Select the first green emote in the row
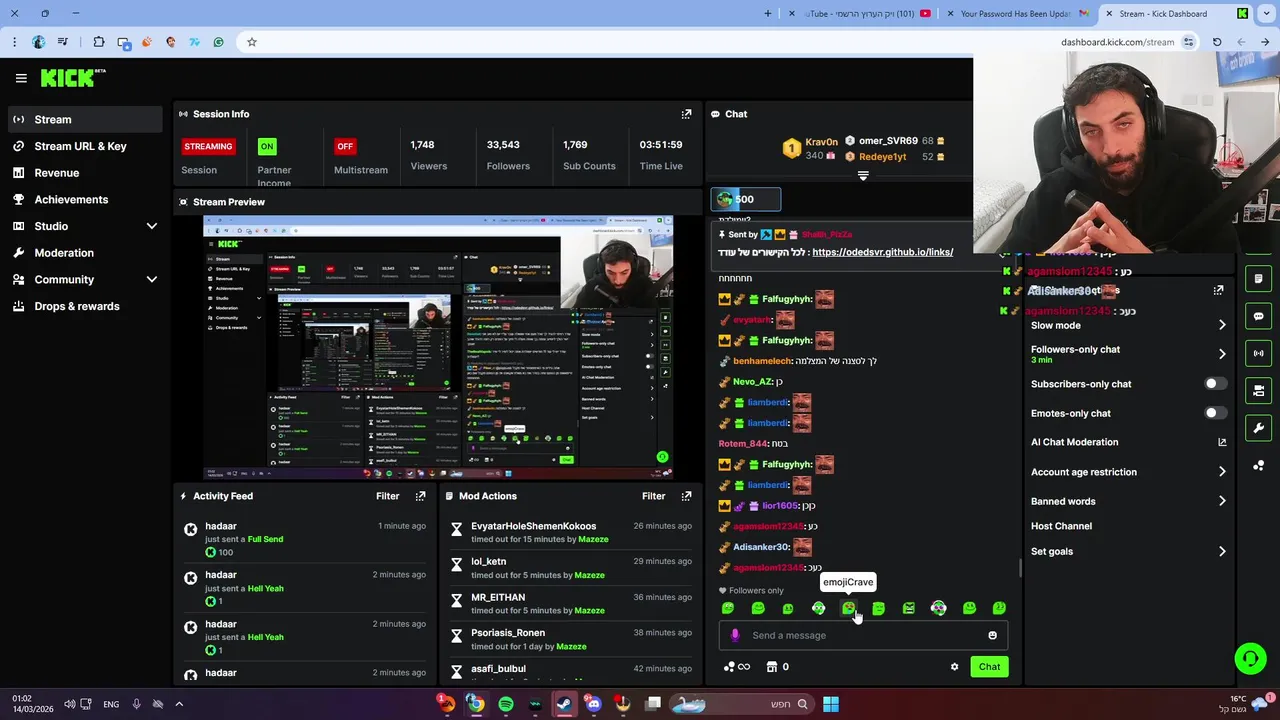 click(727, 608)
